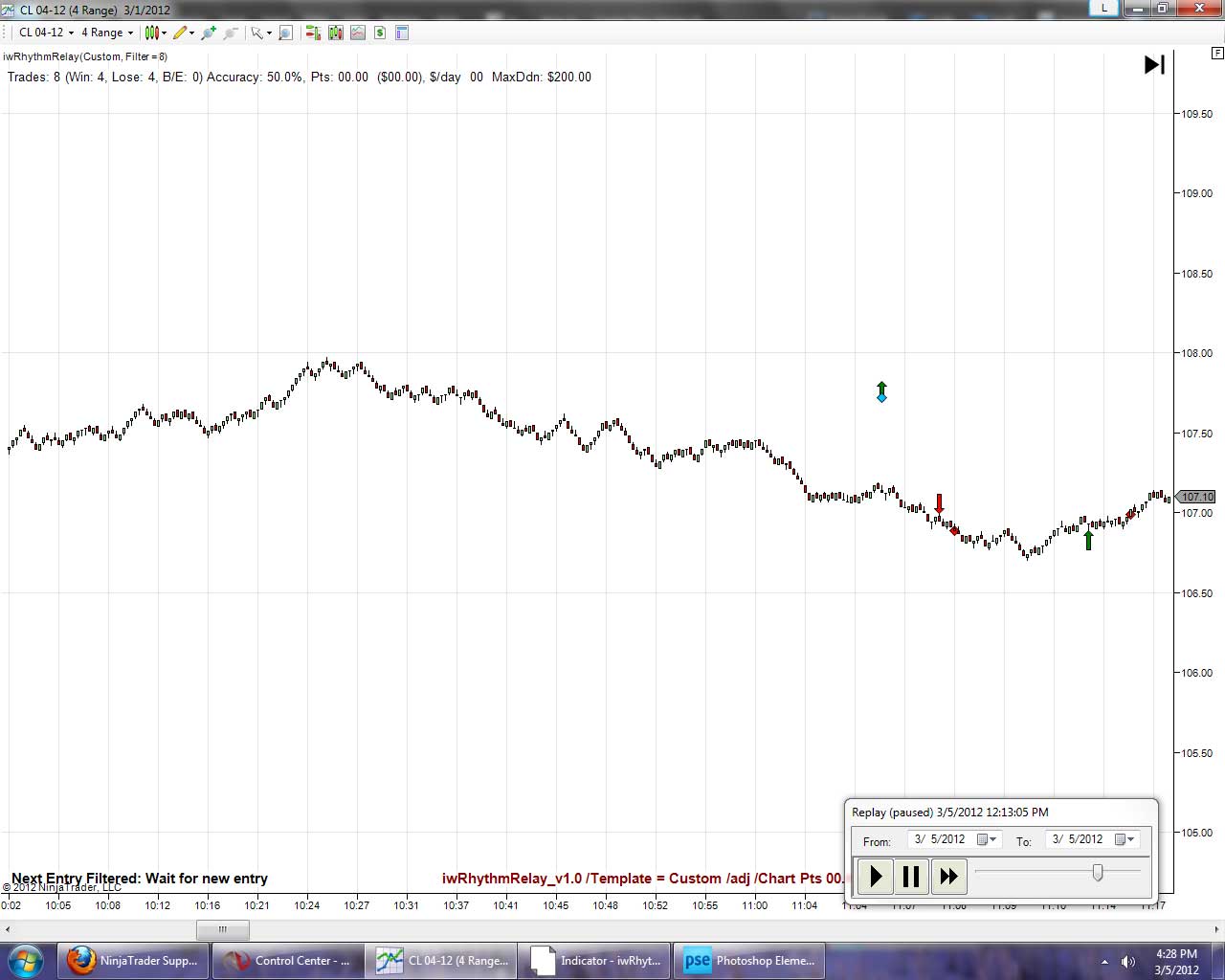Click the candlestick chart style icon

[151, 33]
